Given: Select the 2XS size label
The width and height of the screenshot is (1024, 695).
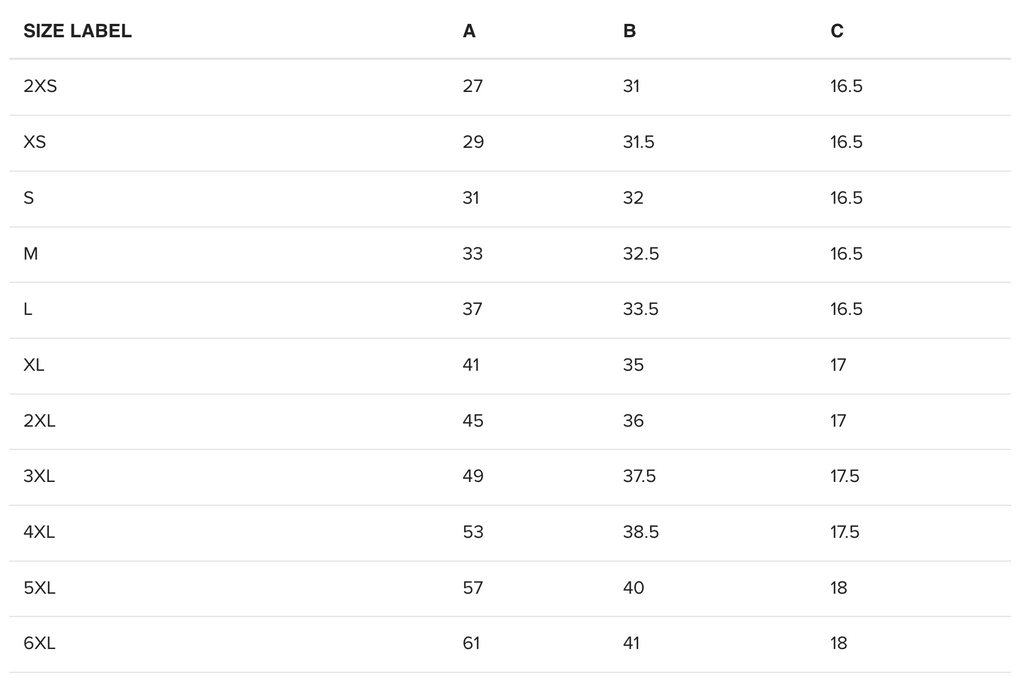Looking at the screenshot, I should (40, 86).
